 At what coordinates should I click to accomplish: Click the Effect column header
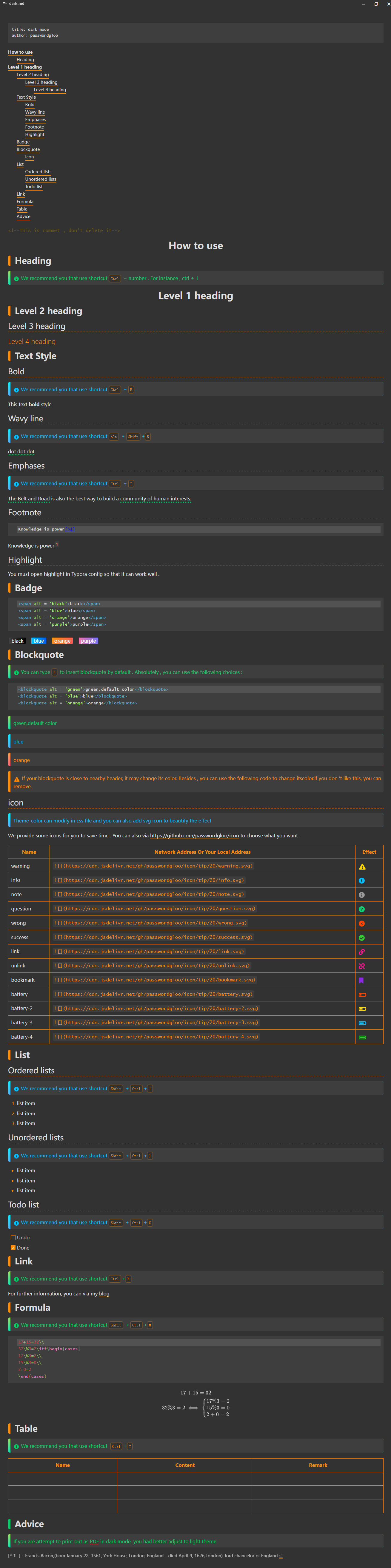click(x=369, y=852)
